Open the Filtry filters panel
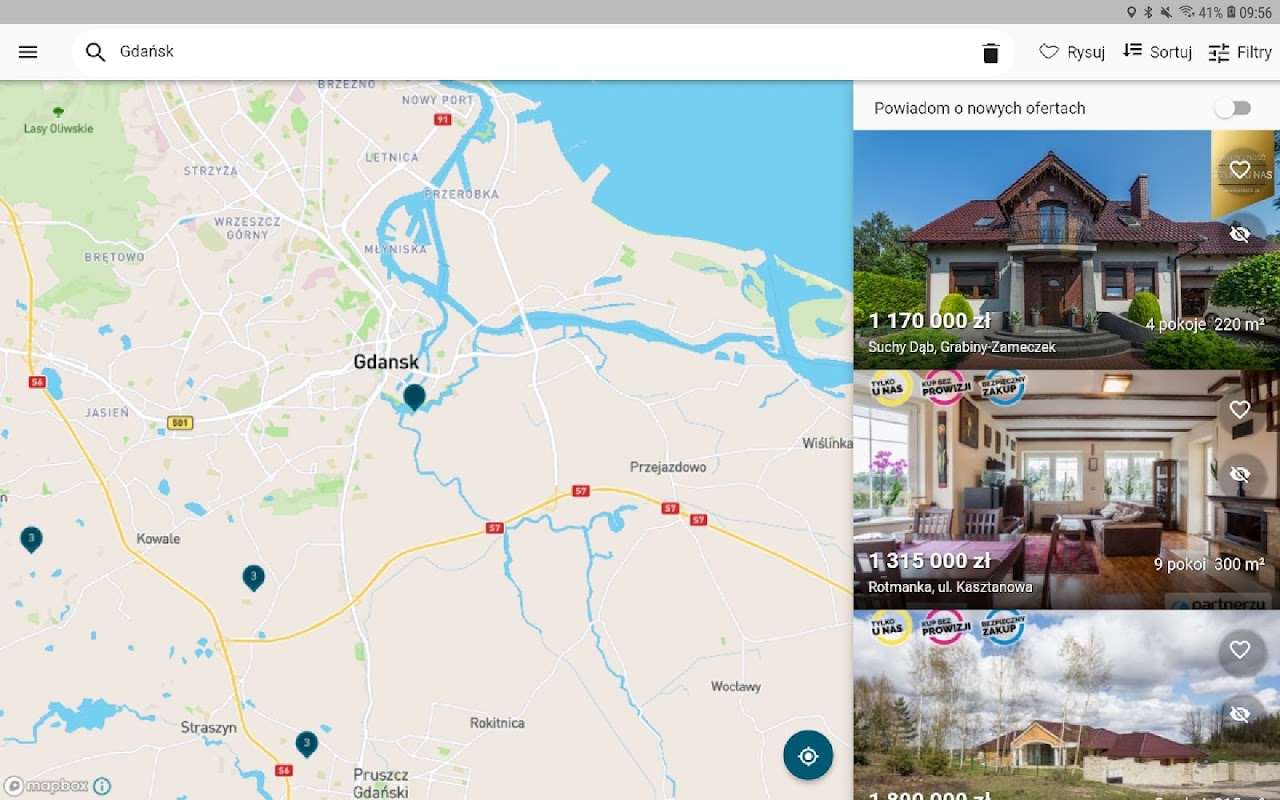This screenshot has height=800, width=1280. click(1240, 52)
